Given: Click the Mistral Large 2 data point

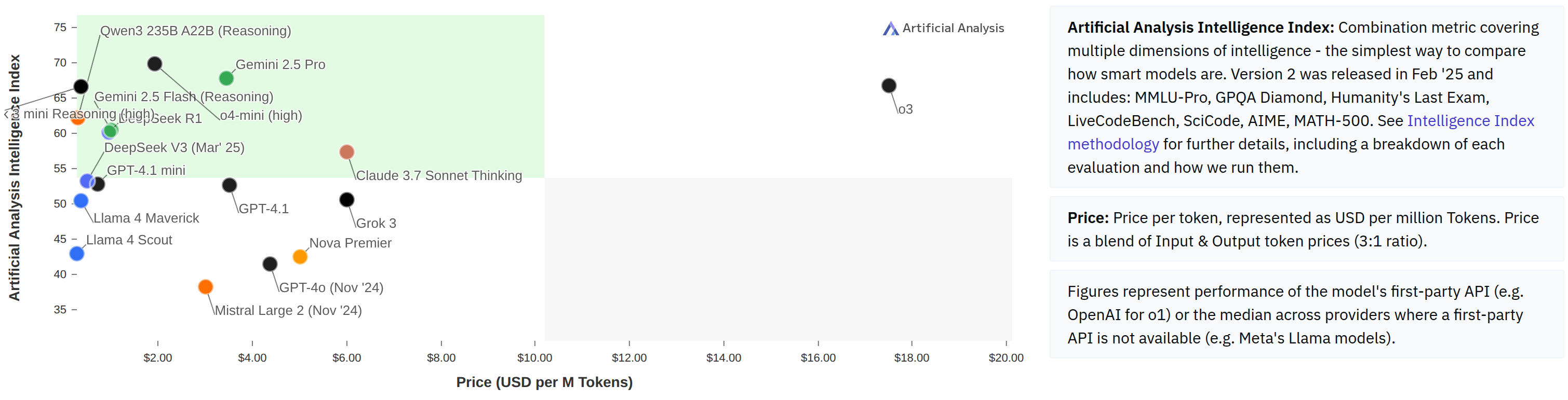Looking at the screenshot, I should (206, 286).
